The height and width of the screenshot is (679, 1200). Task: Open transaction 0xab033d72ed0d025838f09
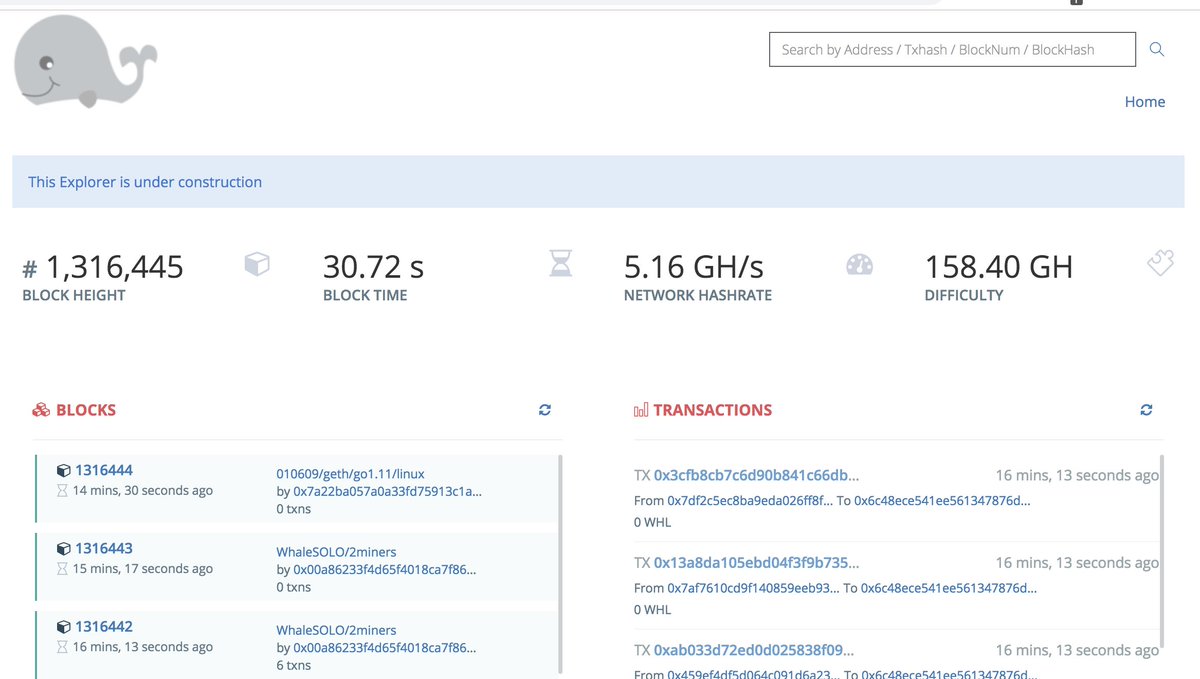click(x=754, y=650)
